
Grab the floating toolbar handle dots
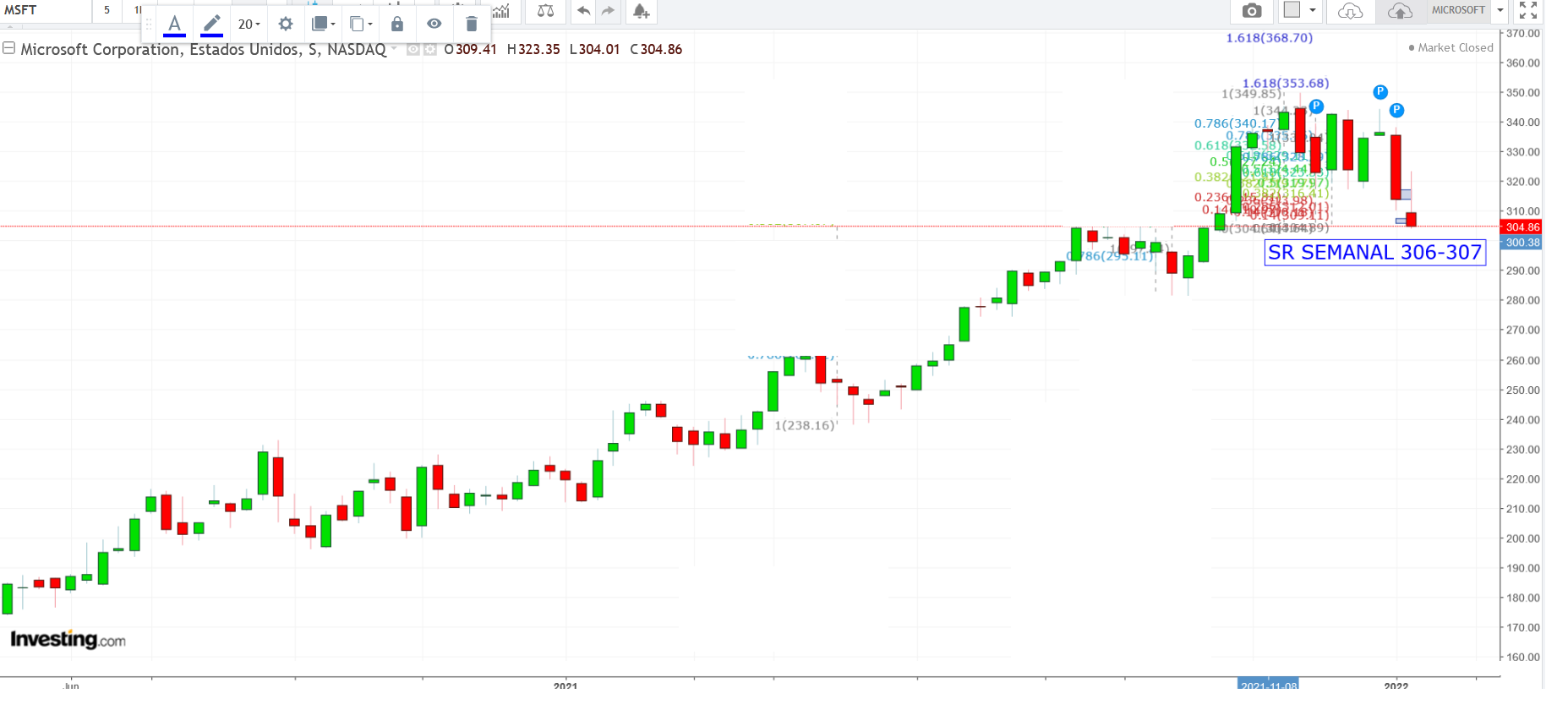point(149,24)
